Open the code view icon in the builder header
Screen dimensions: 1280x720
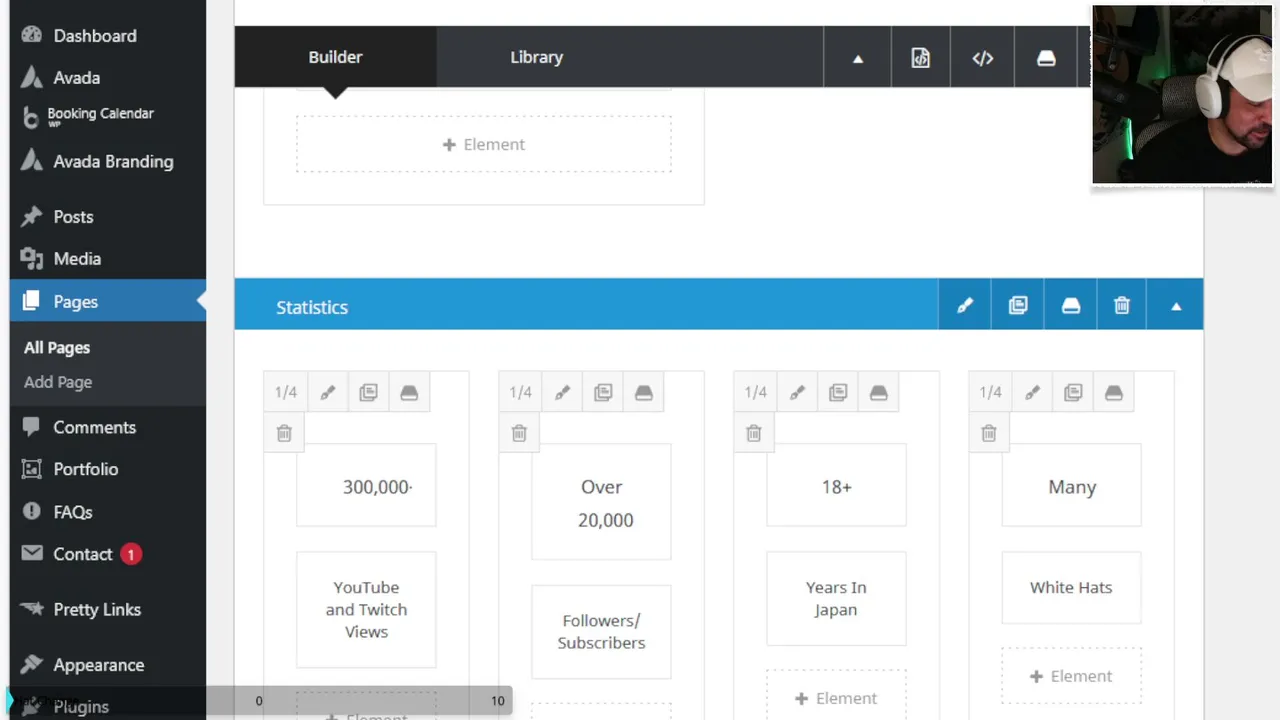click(x=982, y=58)
